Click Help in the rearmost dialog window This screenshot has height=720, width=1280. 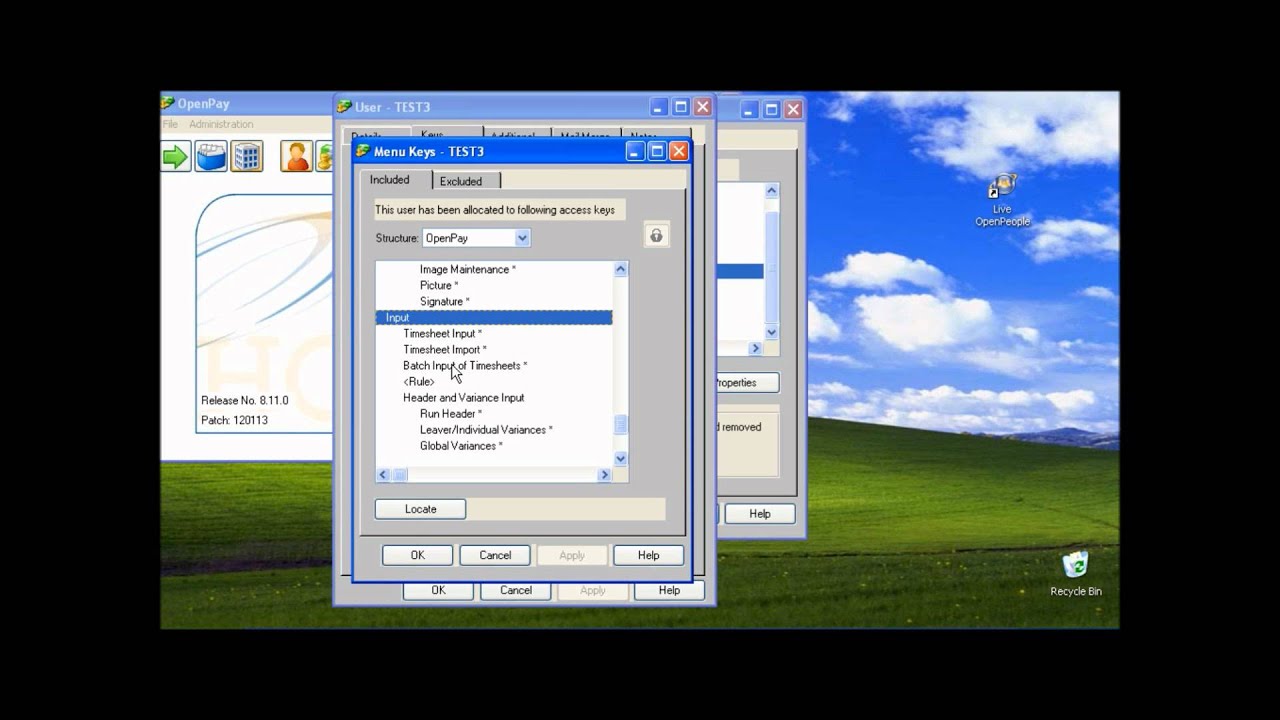pos(760,514)
